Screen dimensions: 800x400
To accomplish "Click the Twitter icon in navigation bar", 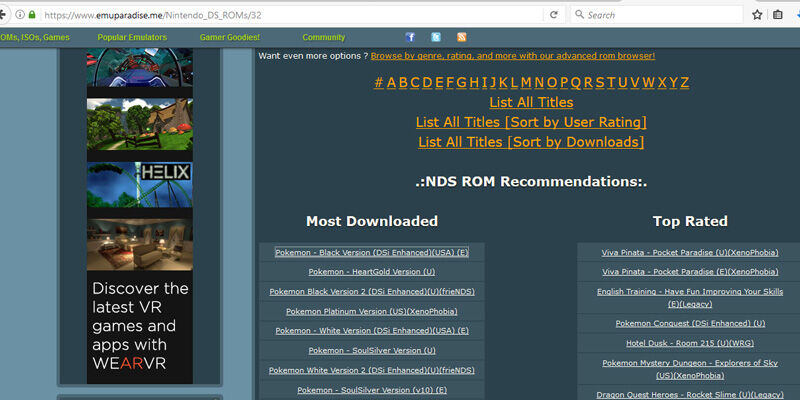I will [436, 37].
